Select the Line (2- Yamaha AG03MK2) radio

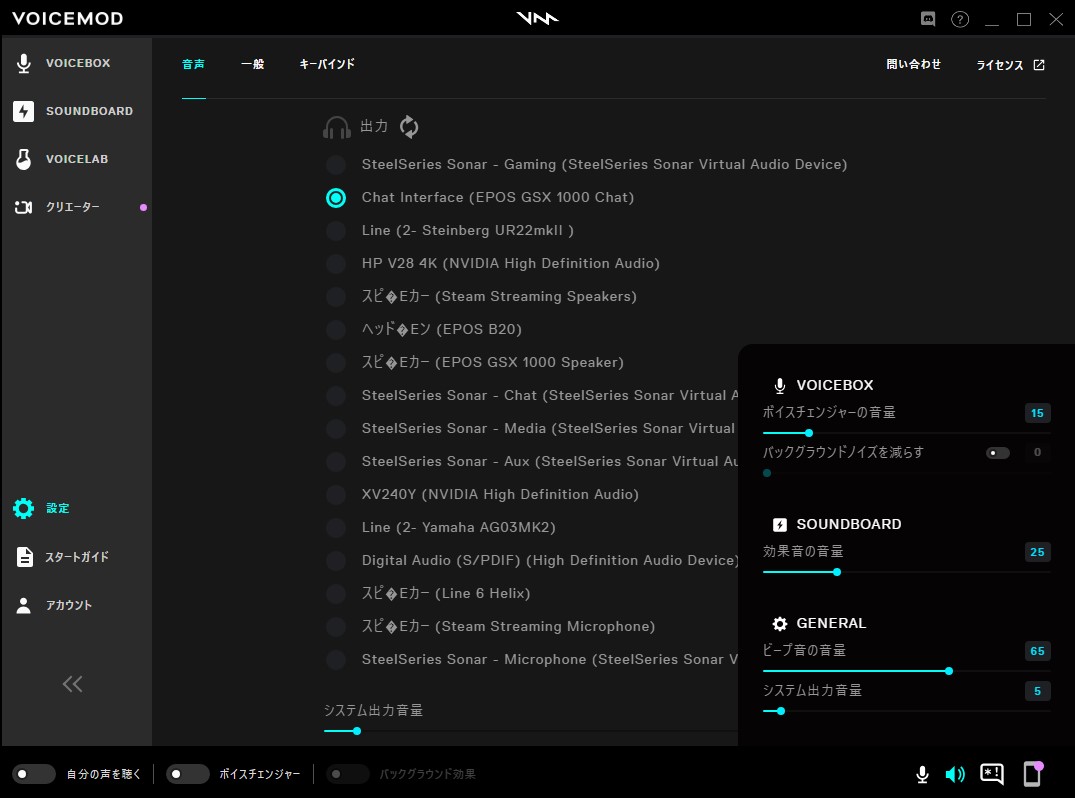click(x=336, y=527)
